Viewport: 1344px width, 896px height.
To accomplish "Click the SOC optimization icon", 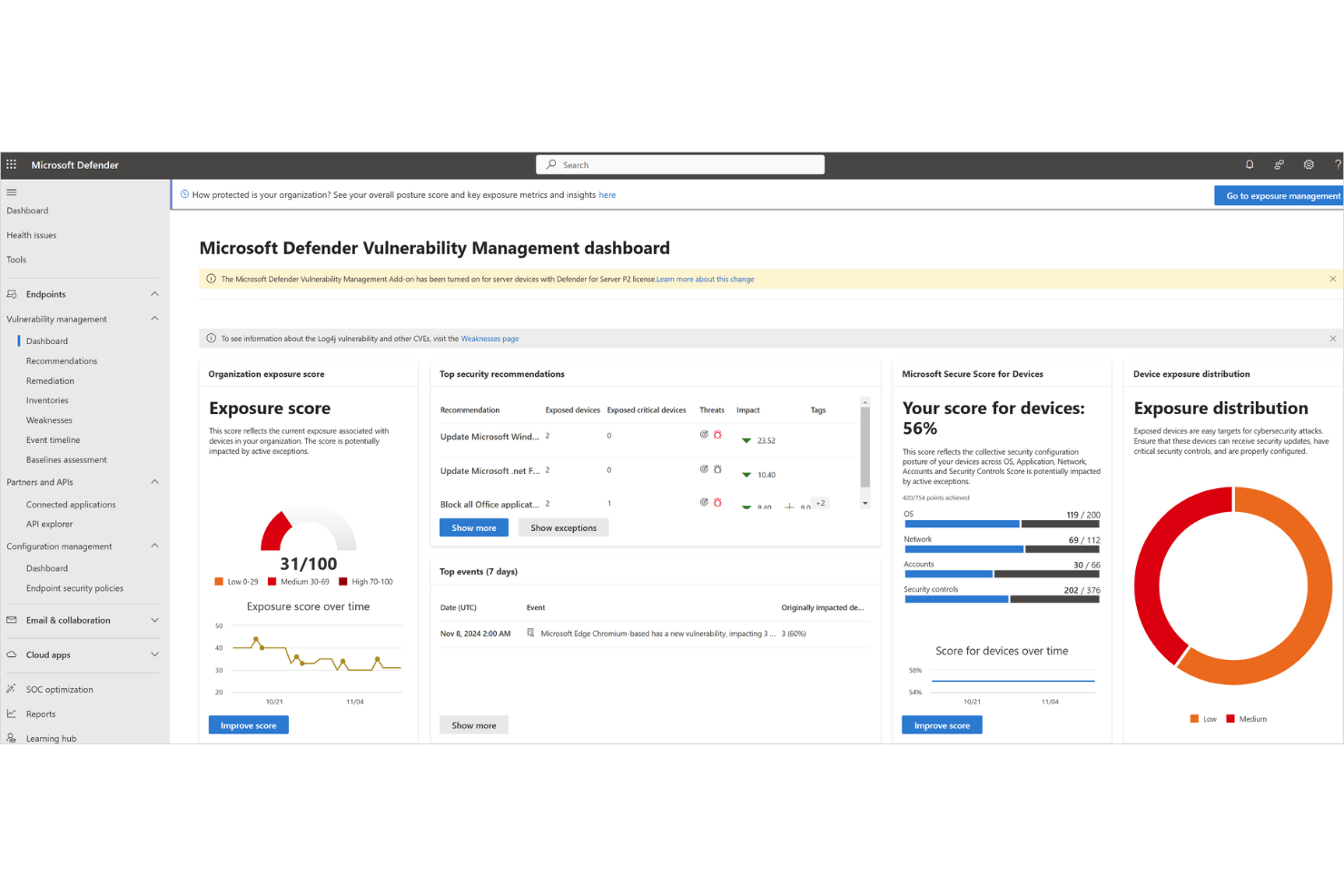I will 12,689.
